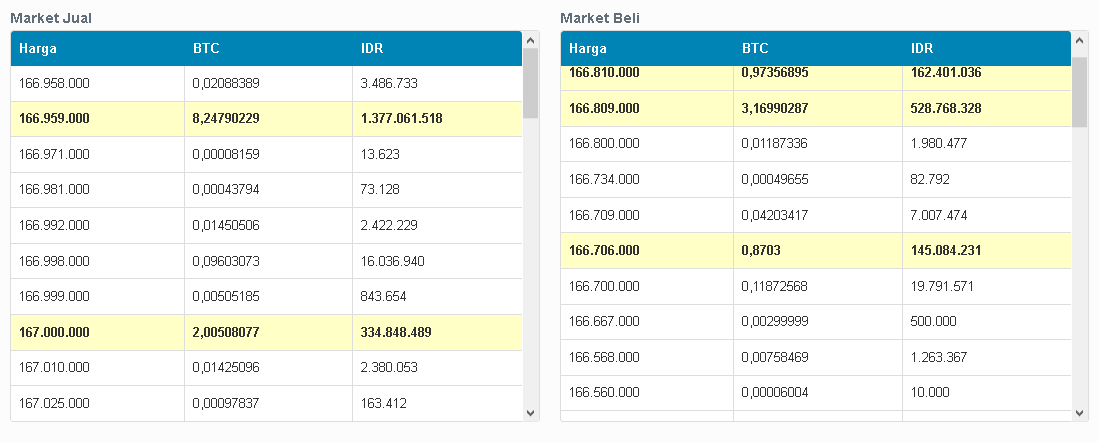Click IDR column header in Market Beli
This screenshot has width=1098, height=442.
[922, 48]
